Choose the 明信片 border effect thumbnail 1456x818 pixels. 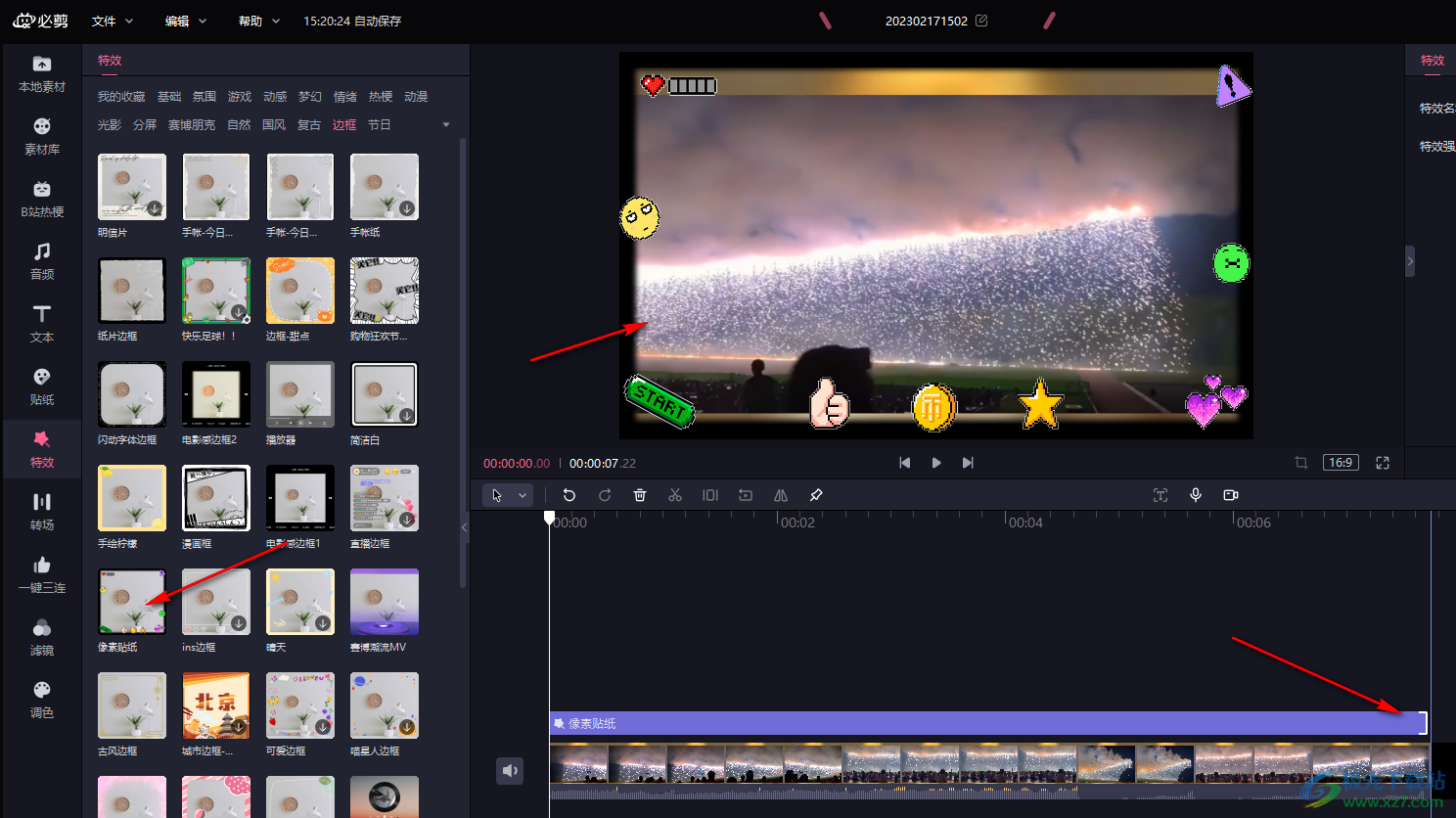(132, 187)
